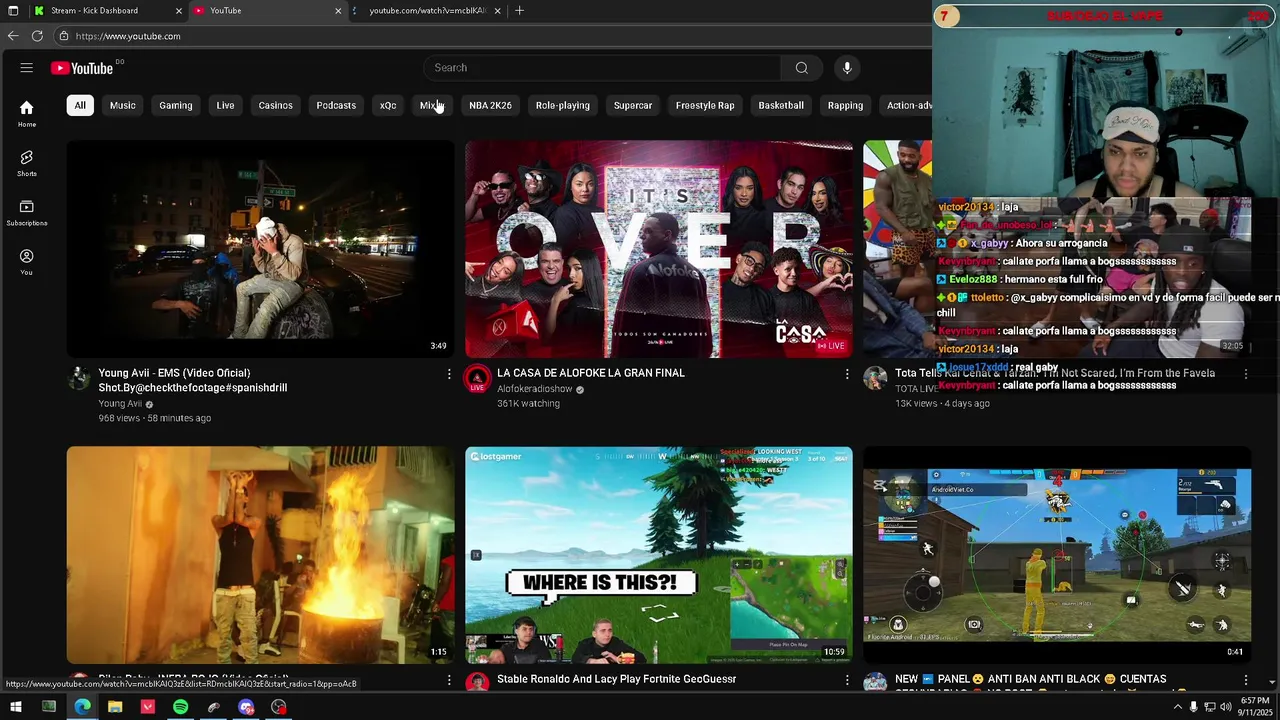Click the Young Avii channel avatar

[79, 378]
